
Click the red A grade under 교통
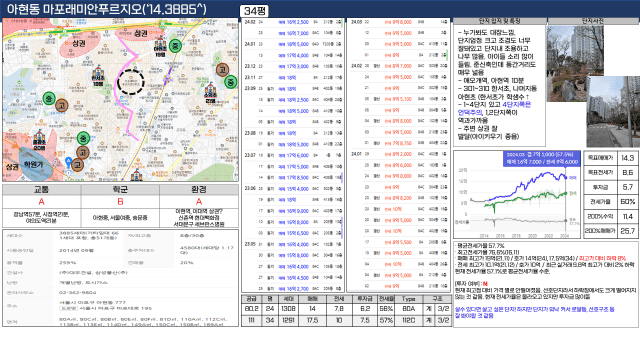click(x=42, y=202)
